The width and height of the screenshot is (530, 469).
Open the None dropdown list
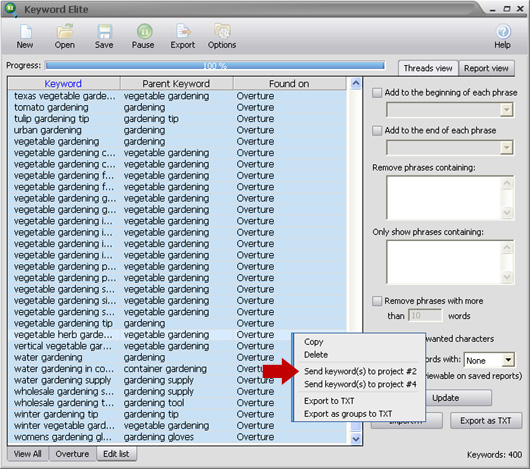tap(508, 360)
